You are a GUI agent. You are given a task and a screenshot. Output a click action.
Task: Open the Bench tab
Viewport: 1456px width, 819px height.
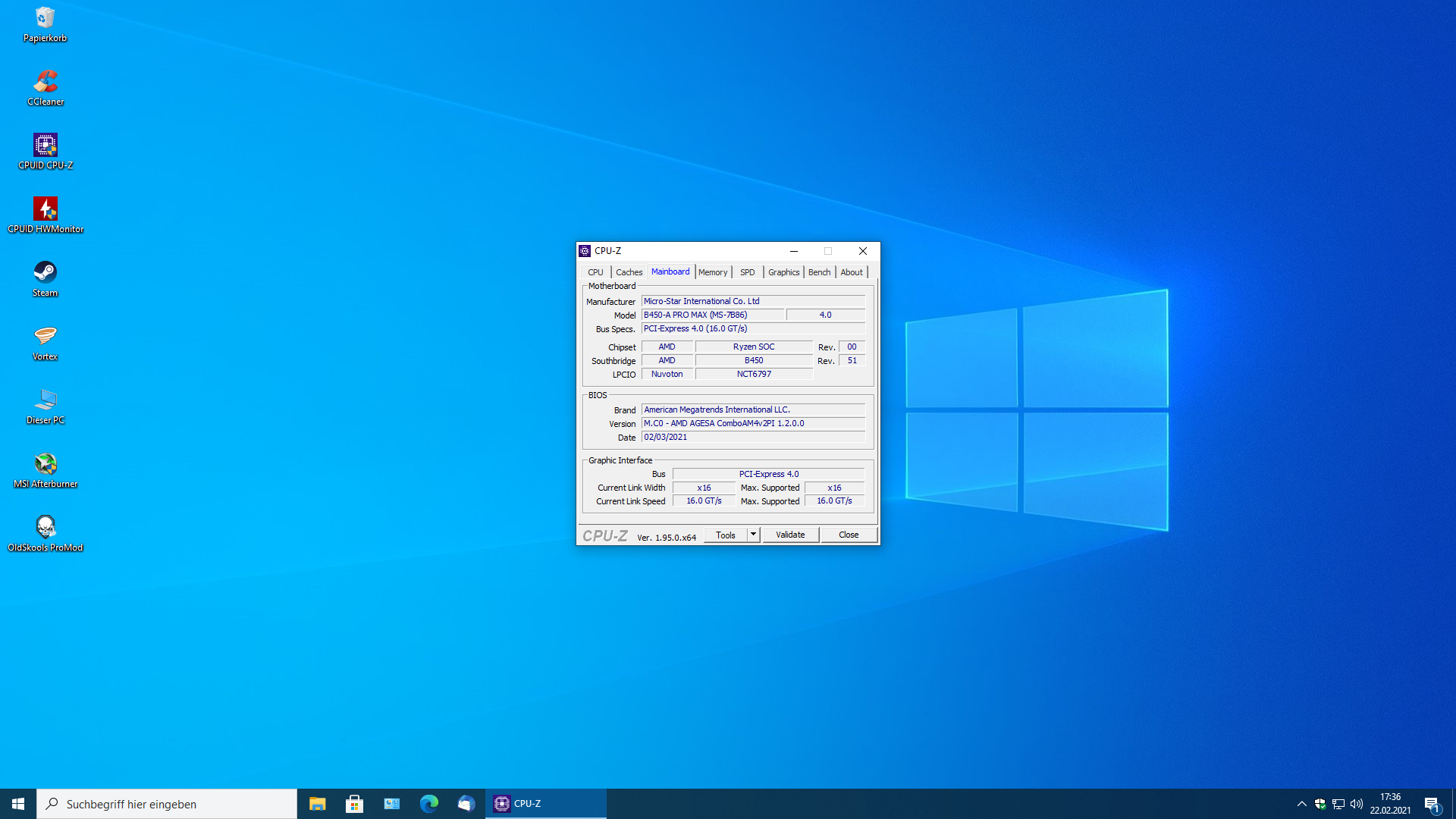[819, 272]
